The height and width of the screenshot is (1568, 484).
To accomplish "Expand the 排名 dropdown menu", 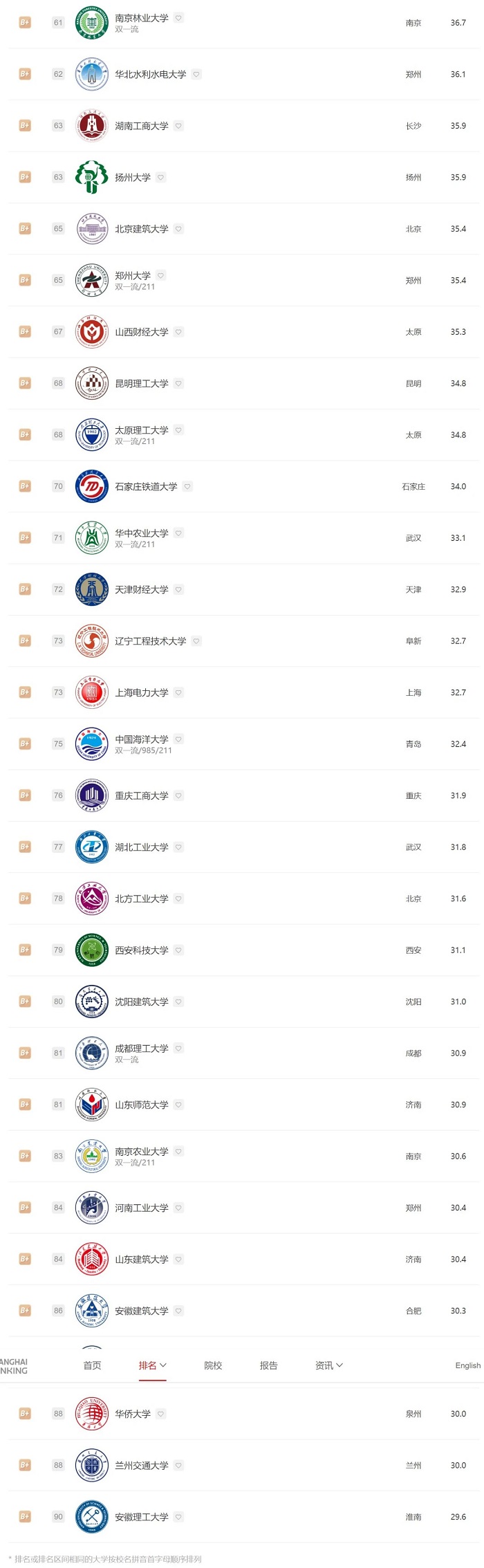I will 153,1365.
